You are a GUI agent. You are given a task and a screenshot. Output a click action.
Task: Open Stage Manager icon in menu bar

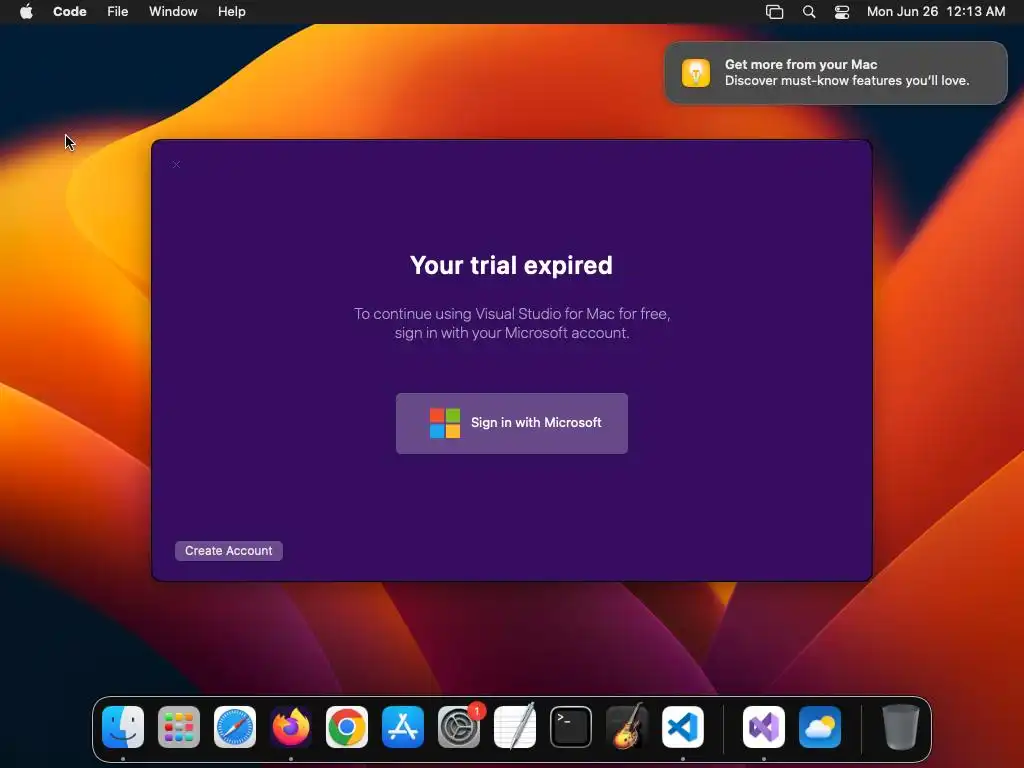click(x=775, y=12)
